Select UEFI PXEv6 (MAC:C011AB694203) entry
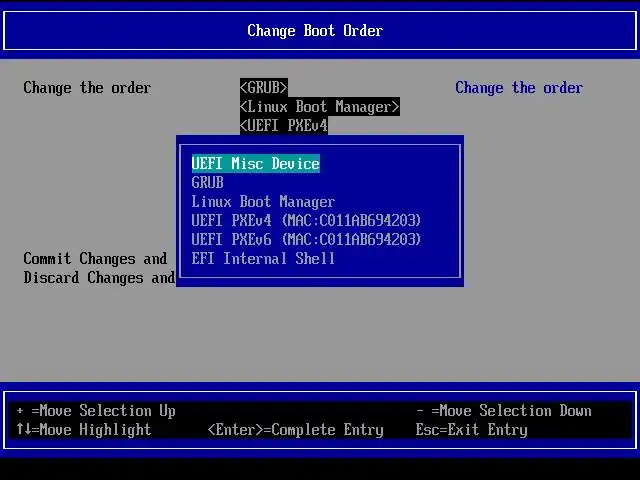Screen dimensions: 640x480 tap(306, 239)
